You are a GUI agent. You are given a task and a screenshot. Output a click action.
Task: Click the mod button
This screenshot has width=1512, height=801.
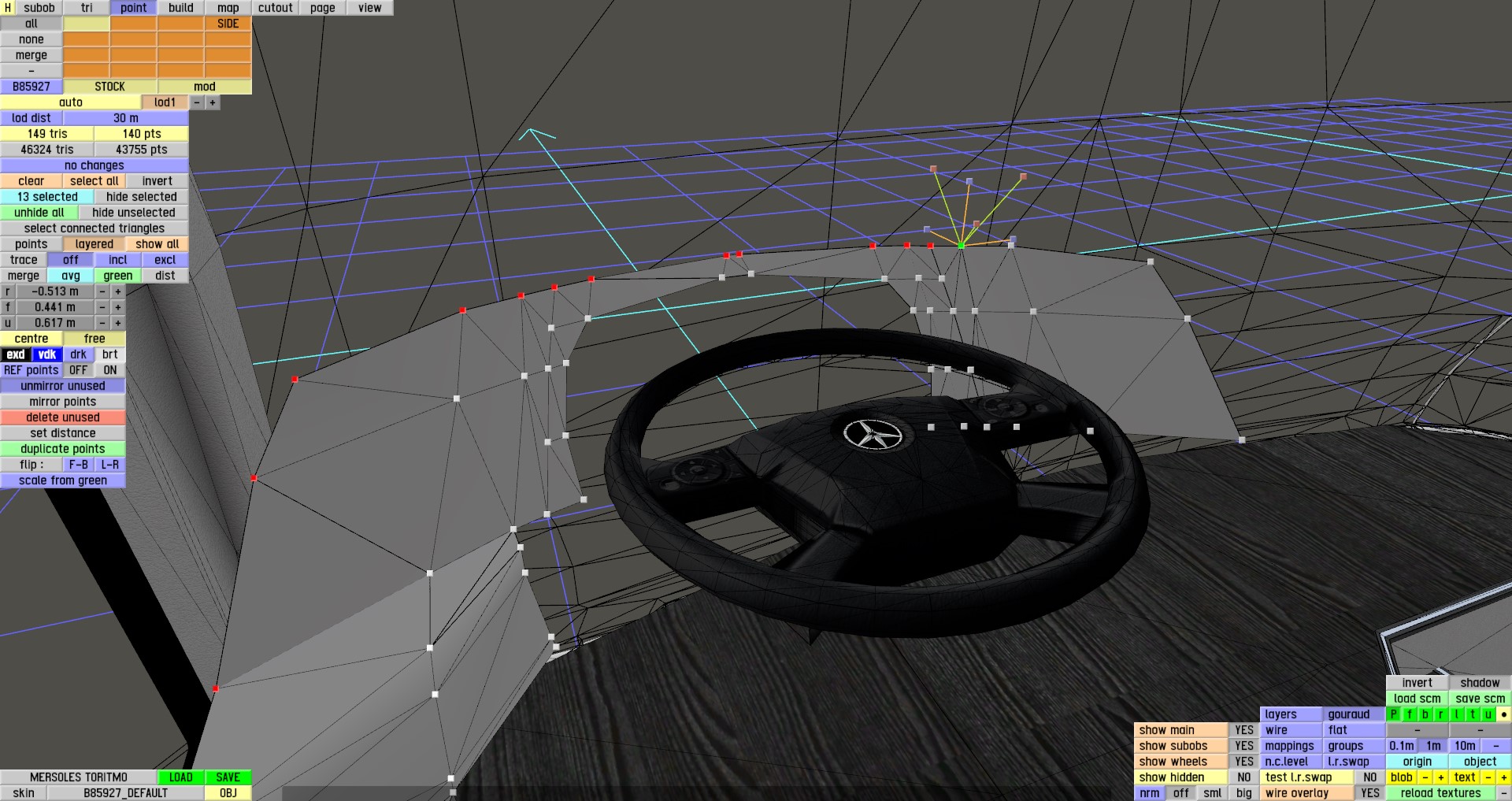(205, 87)
